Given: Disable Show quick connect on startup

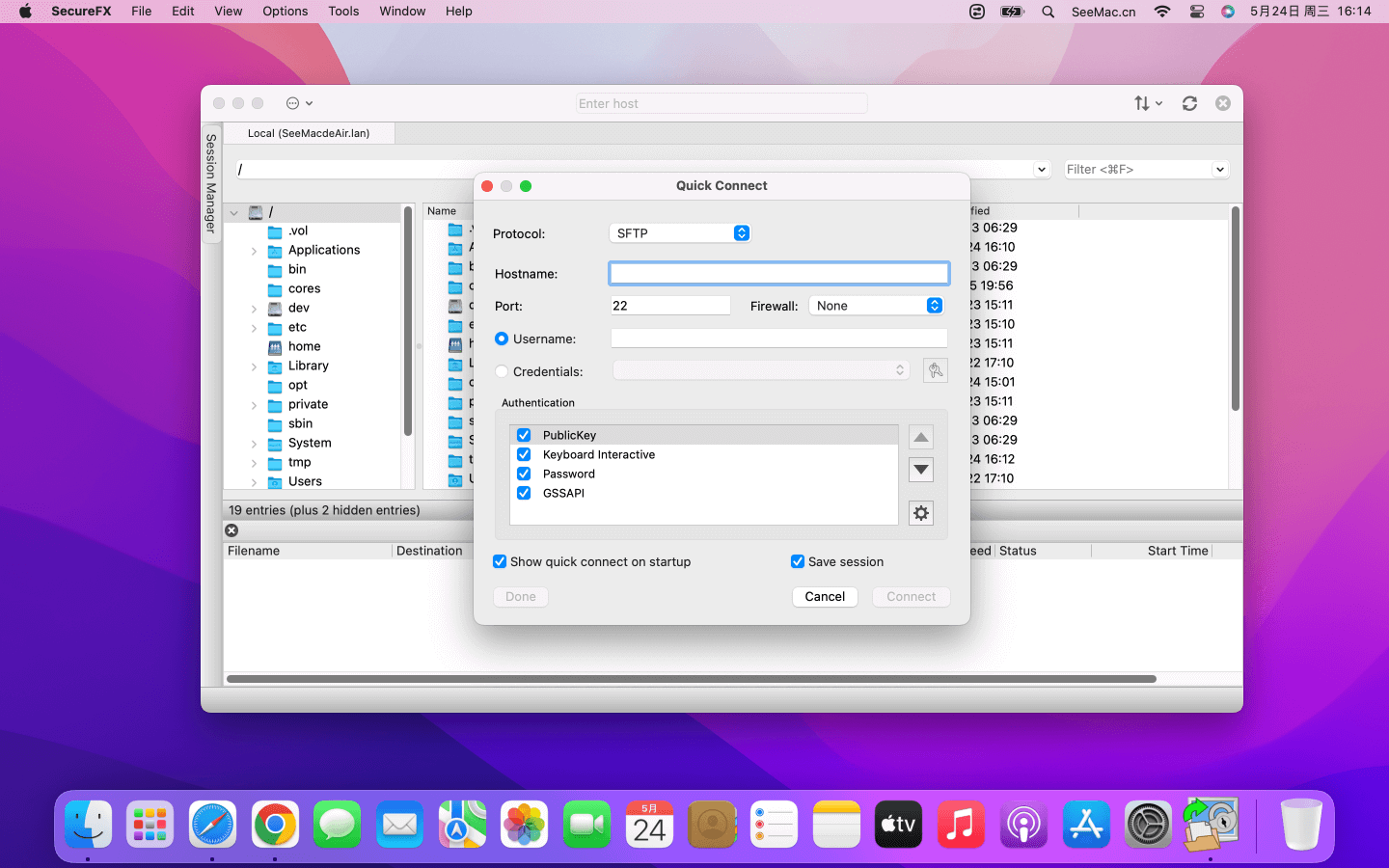Looking at the screenshot, I should point(500,561).
